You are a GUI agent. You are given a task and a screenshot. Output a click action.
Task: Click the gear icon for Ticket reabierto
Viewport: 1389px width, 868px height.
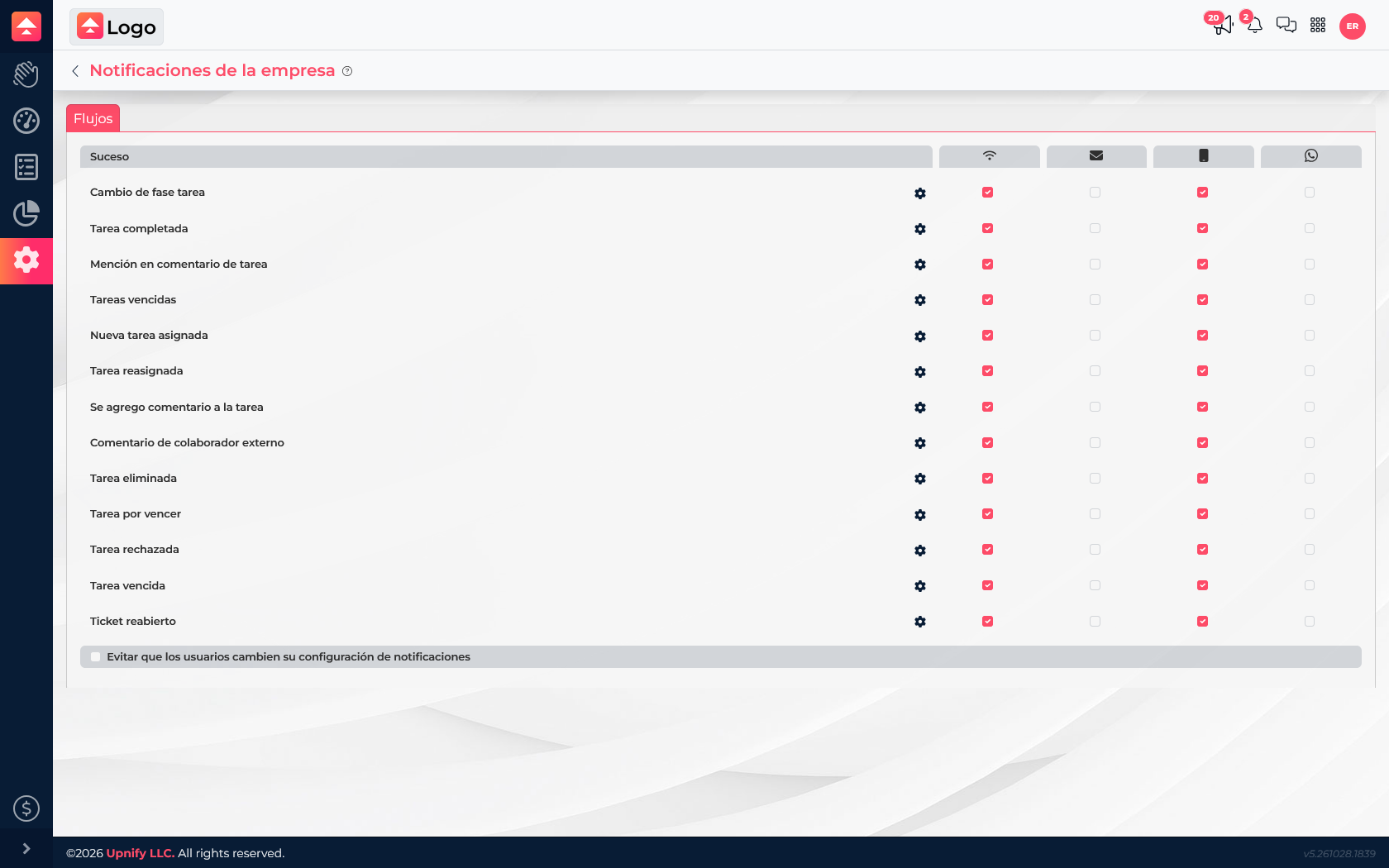tap(920, 622)
